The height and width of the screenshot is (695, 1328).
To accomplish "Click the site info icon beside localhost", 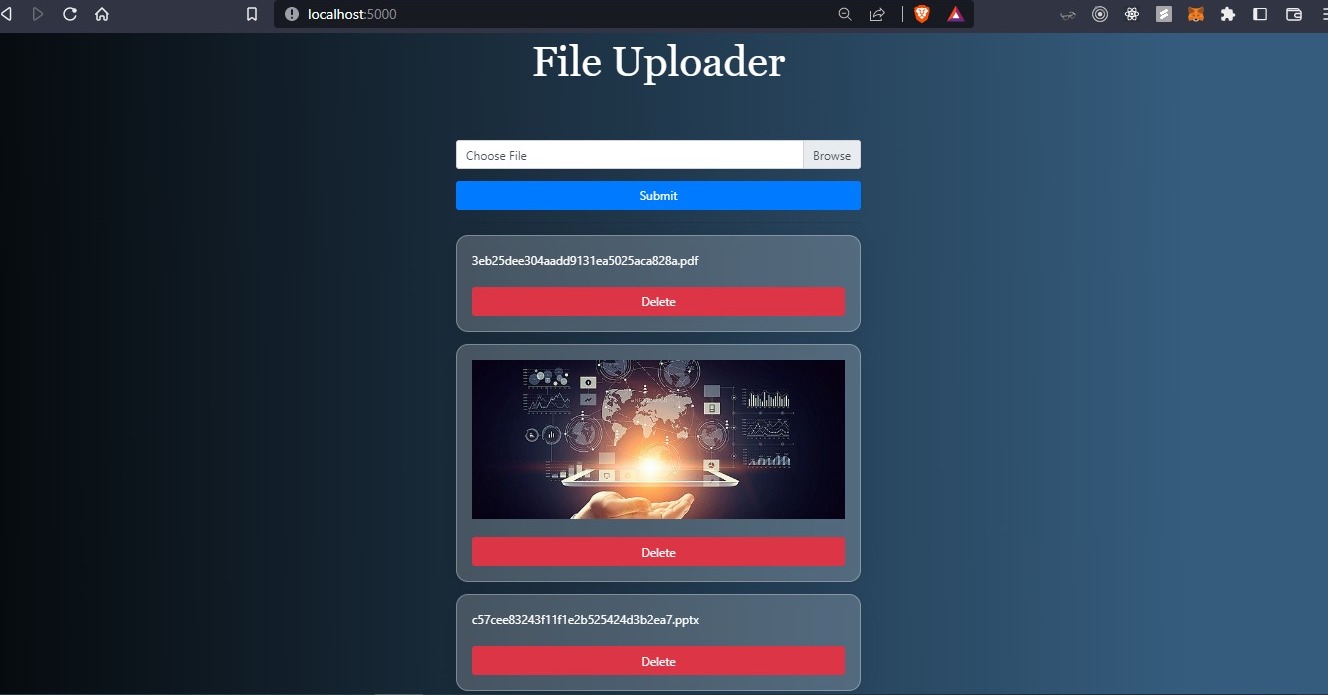I will (x=290, y=14).
